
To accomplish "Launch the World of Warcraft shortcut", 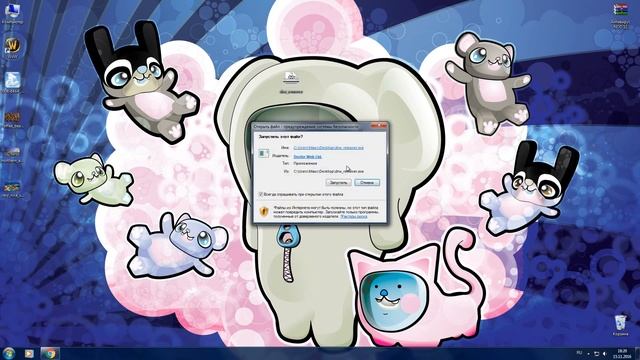I will [12, 48].
